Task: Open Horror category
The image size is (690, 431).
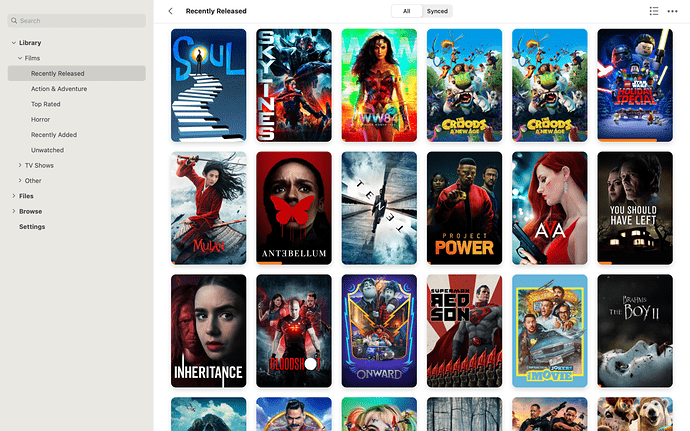Action: pyautogui.click(x=40, y=119)
